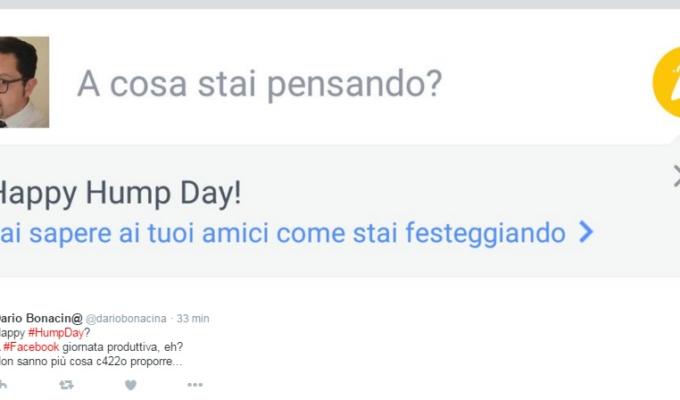Retweet Dario Bonacin@'s tweet
680x400 pixels.
[x=66, y=385]
